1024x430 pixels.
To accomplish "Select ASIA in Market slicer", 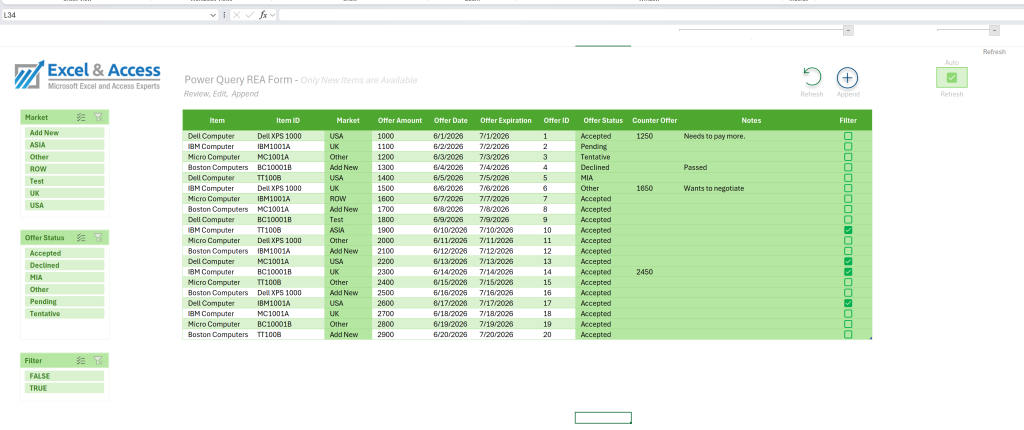I will [65, 145].
